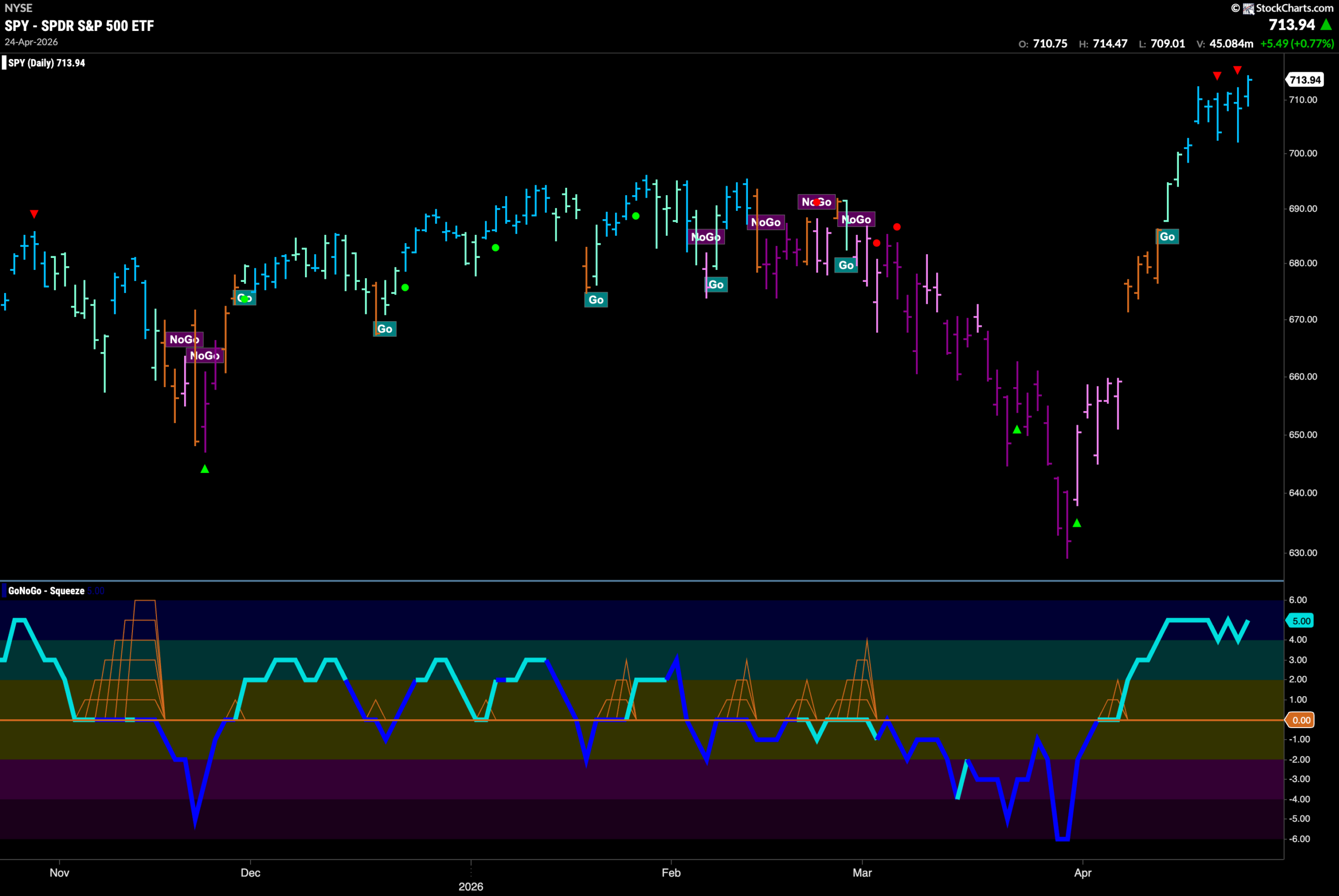Image resolution: width=1339 pixels, height=896 pixels.
Task: Click the Go label near 668 in mid-December
Action: [x=384, y=328]
